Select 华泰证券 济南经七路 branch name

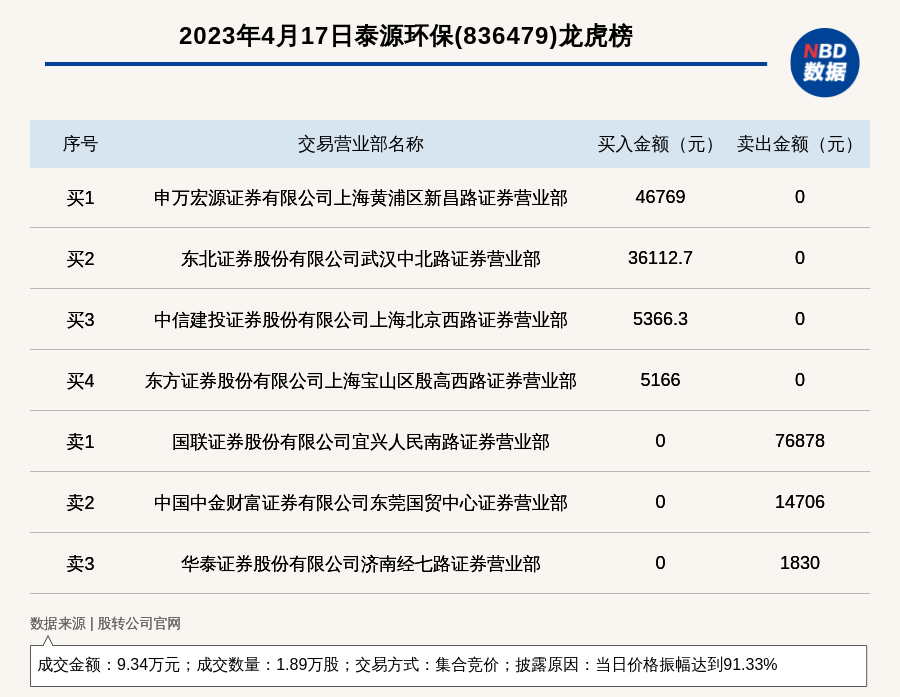pyautogui.click(x=360, y=563)
